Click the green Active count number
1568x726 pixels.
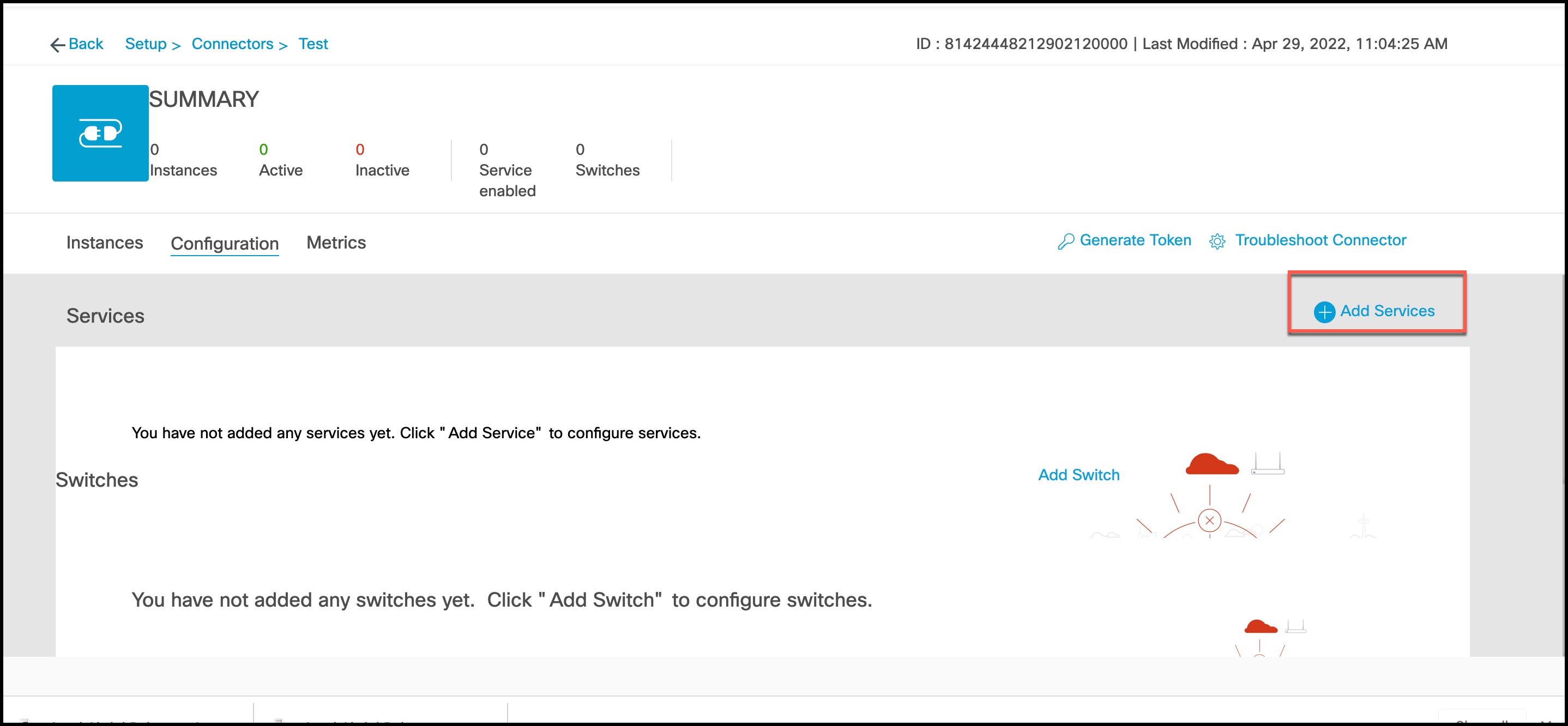coord(263,150)
